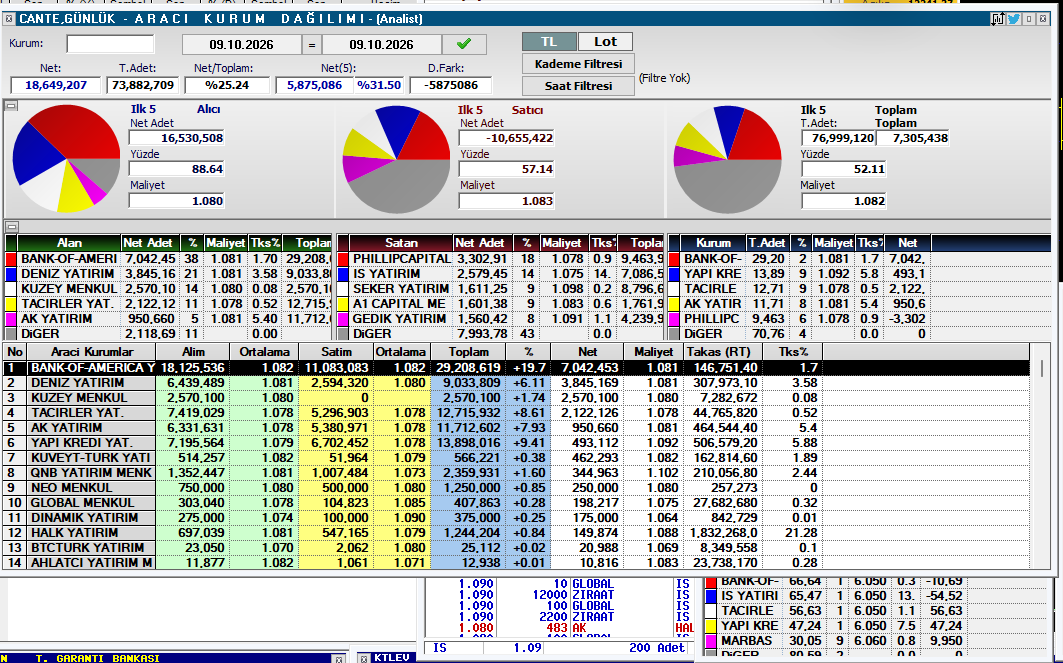The image size is (1063, 663).
Task: Confirm the date range with the green checkmark
Action: pos(464,45)
